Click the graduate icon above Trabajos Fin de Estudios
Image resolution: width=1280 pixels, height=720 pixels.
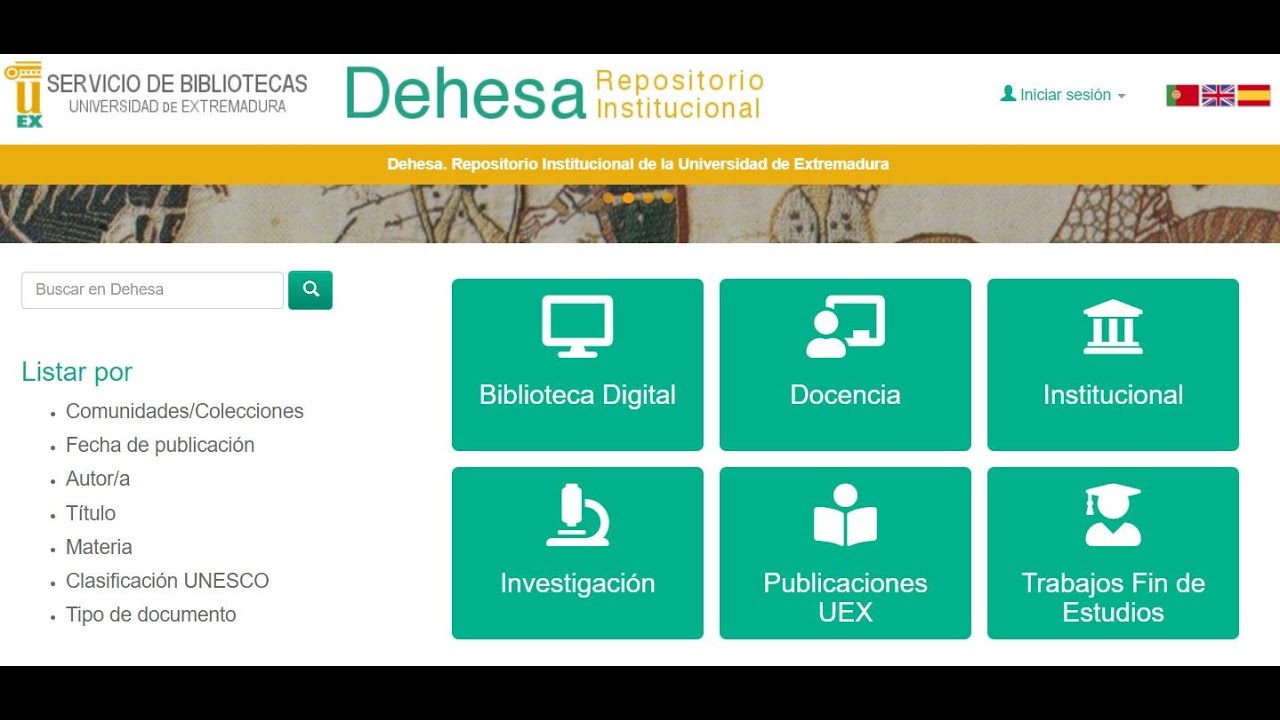1113,515
